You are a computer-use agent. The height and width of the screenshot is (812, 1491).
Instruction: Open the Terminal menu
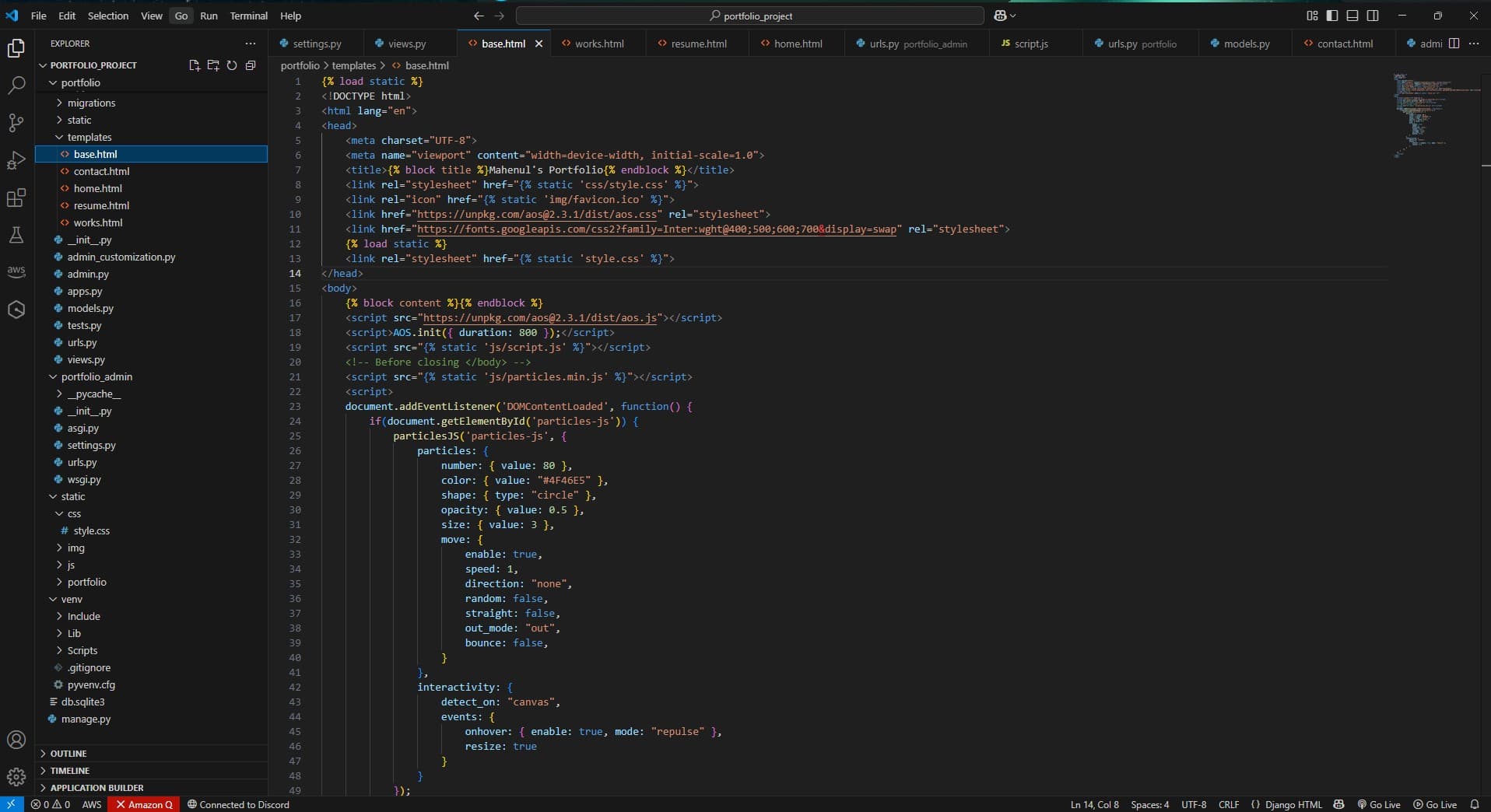click(248, 16)
